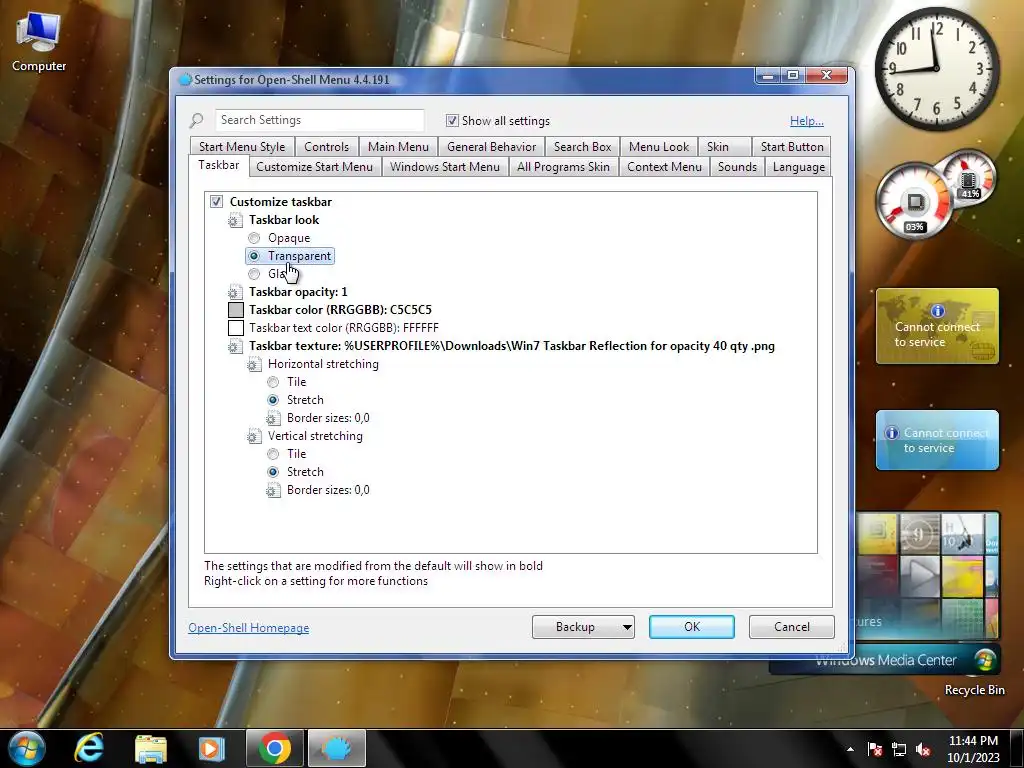
Task: Click the search magnifier icon in settings
Action: [x=197, y=120]
